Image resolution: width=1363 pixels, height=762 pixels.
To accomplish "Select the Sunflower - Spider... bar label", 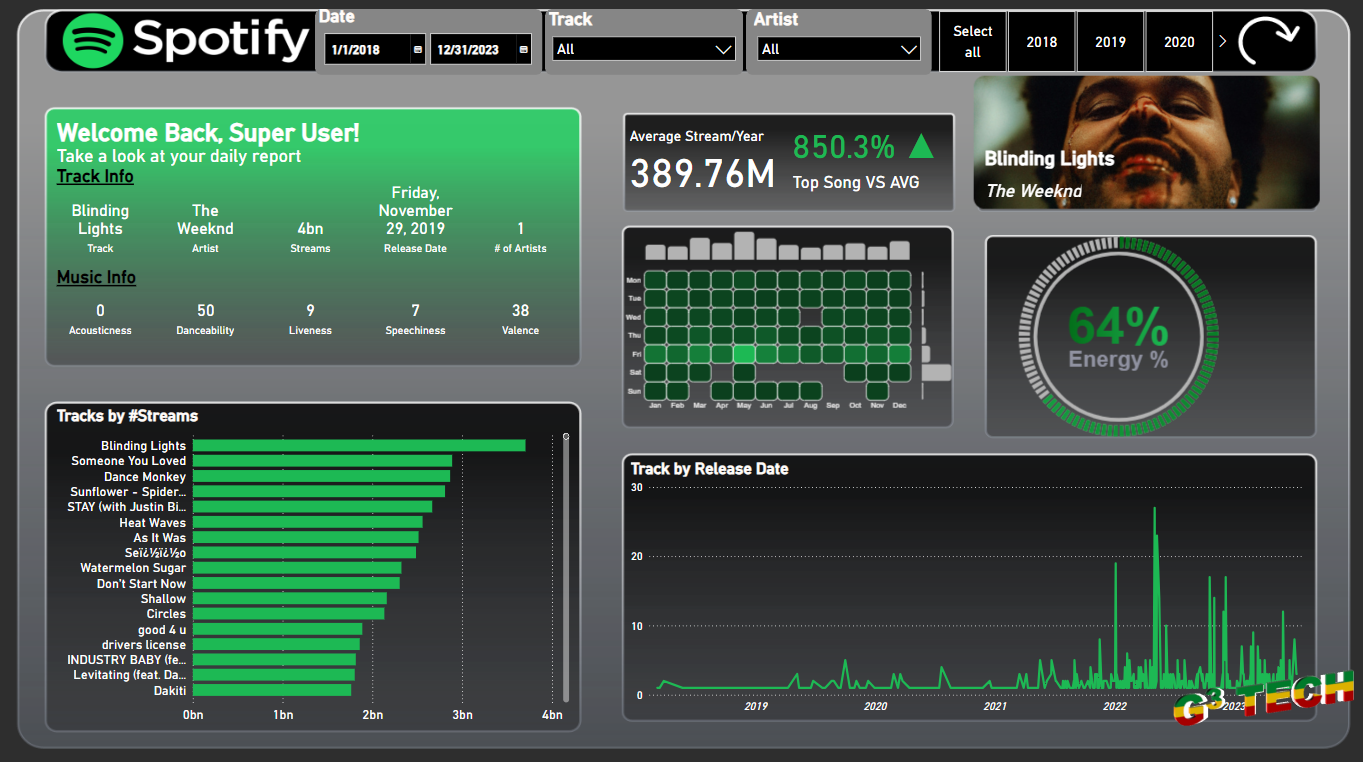I will 128,492.
